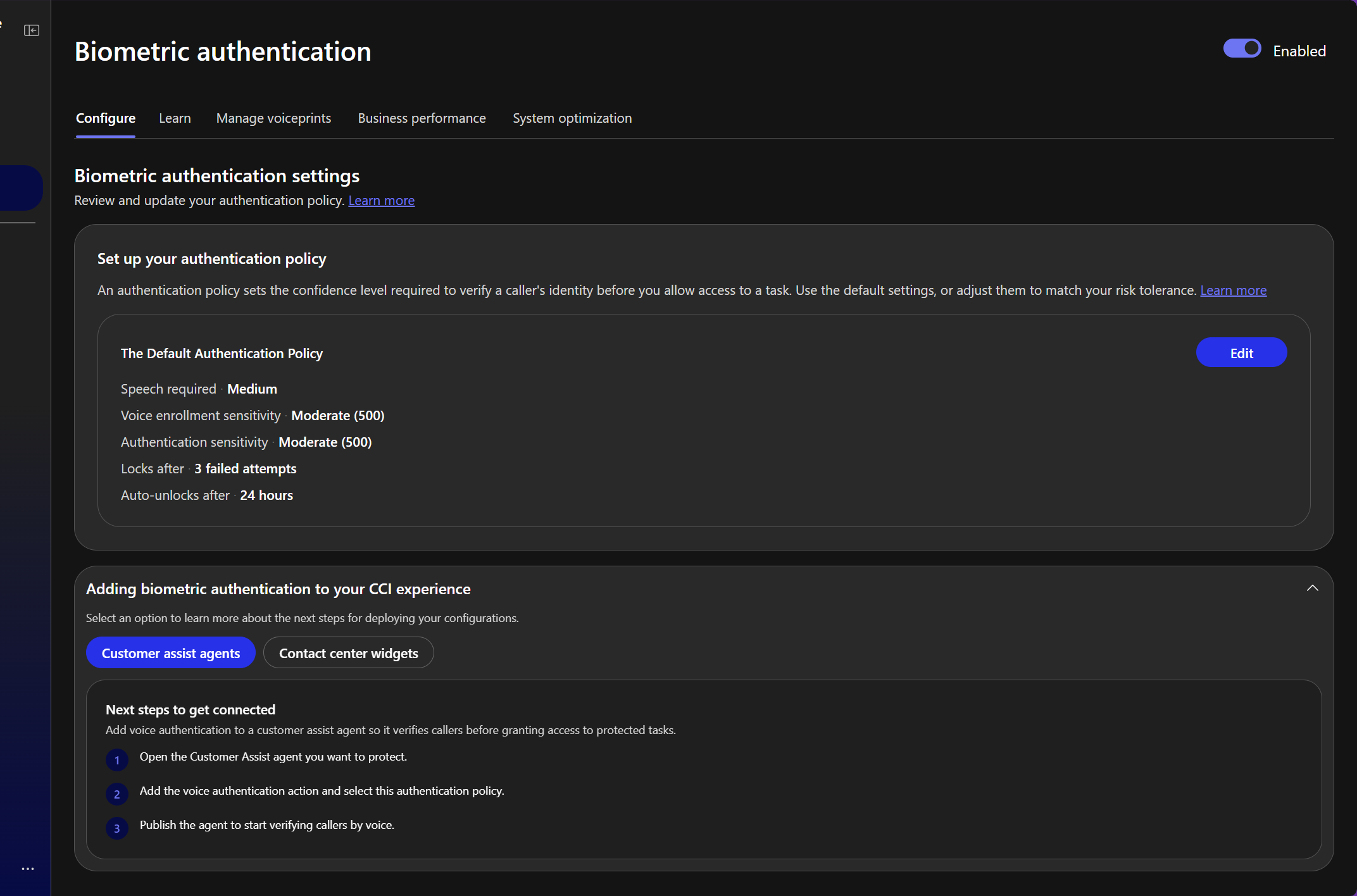The image size is (1357, 896).
Task: Open the Manage voiceprints tab
Action: (273, 118)
